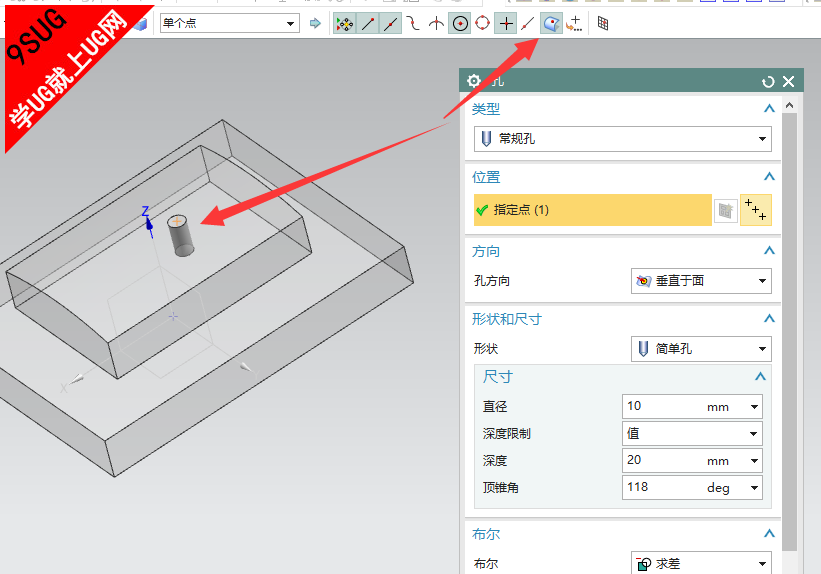Image resolution: width=821 pixels, height=574 pixels.
Task: Collapse the 方向 section
Action: point(769,251)
